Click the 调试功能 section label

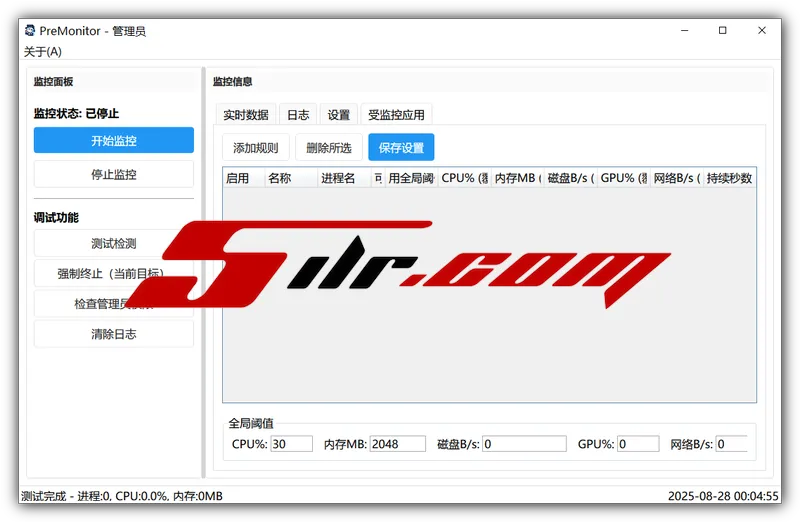click(x=56, y=217)
